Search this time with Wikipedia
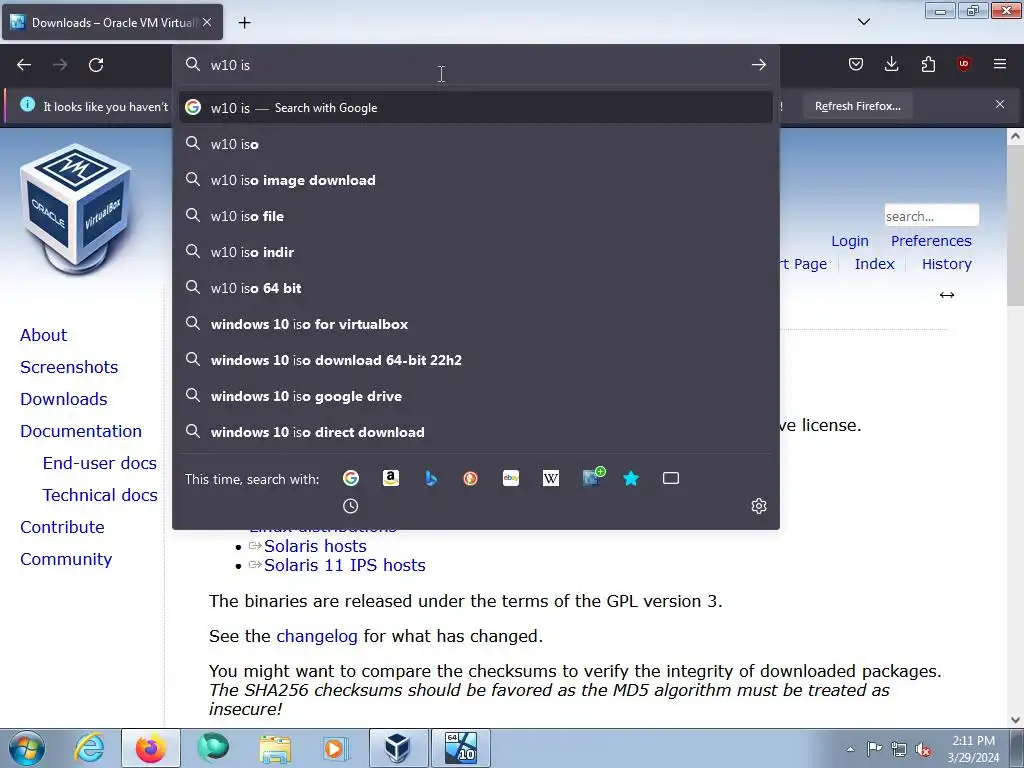 551,479
